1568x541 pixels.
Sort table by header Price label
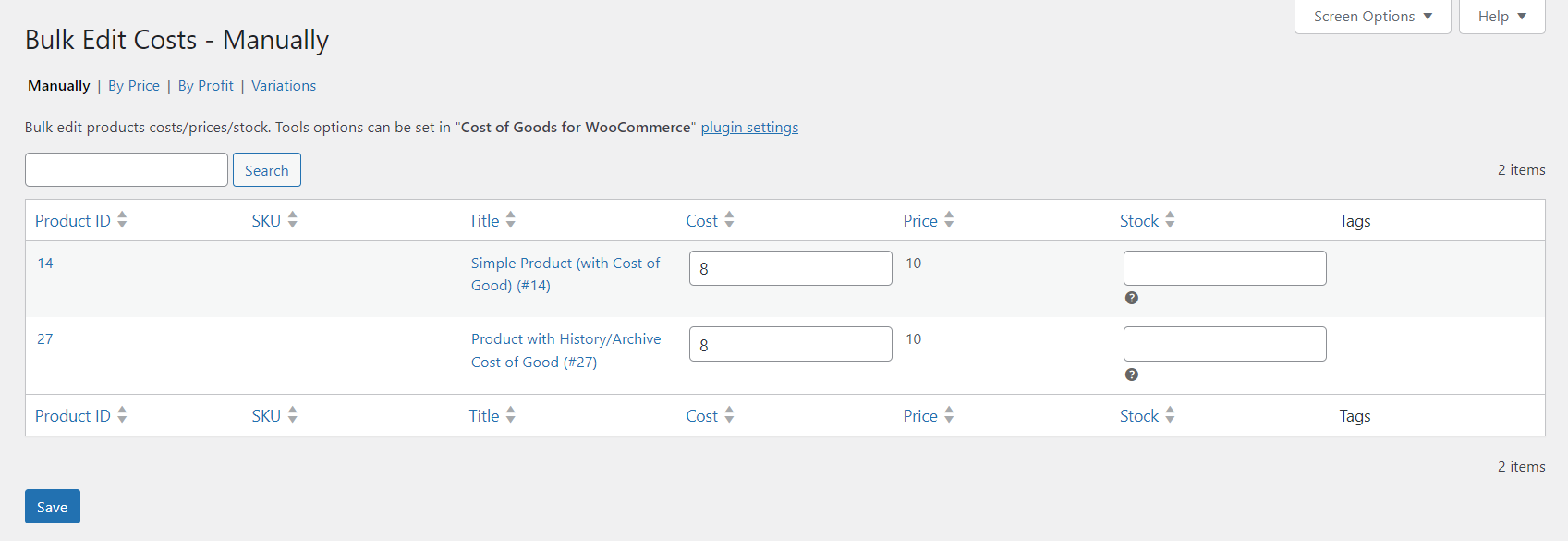click(920, 221)
